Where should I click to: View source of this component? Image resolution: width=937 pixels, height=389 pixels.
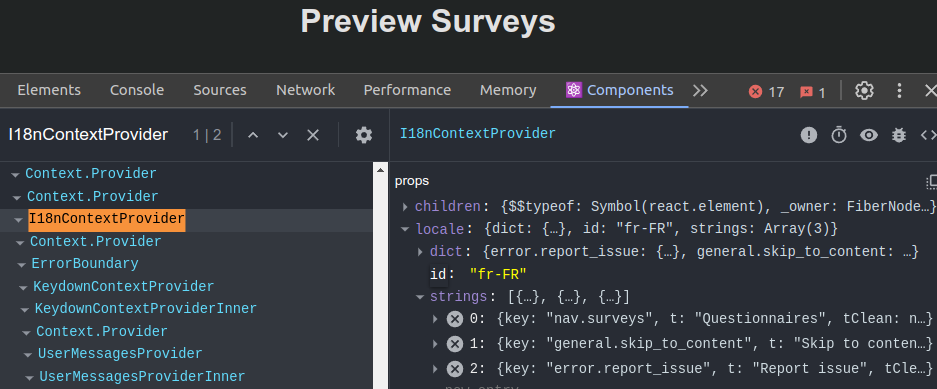click(929, 136)
